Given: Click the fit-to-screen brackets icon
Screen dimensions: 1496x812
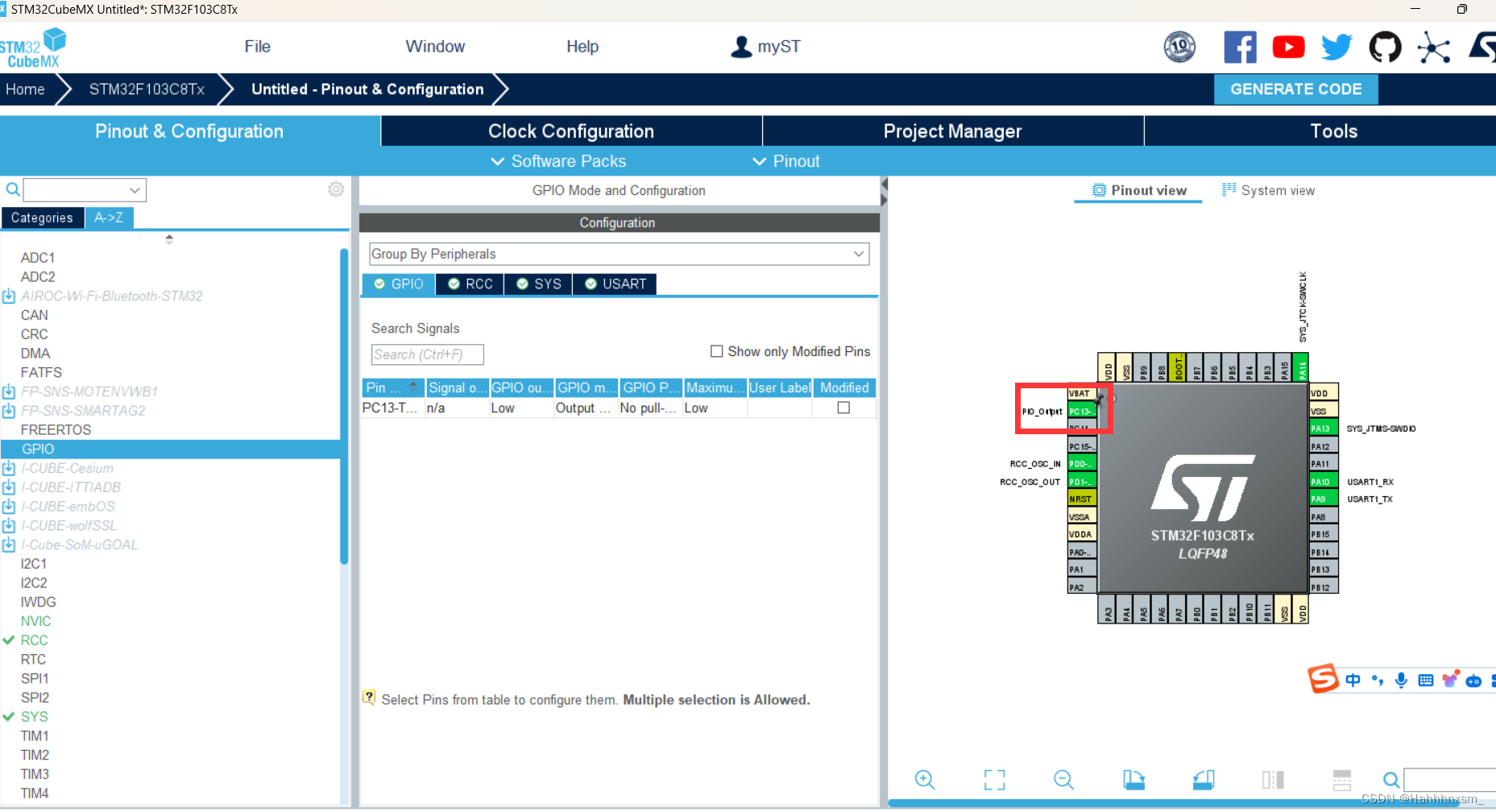Looking at the screenshot, I should 994,780.
